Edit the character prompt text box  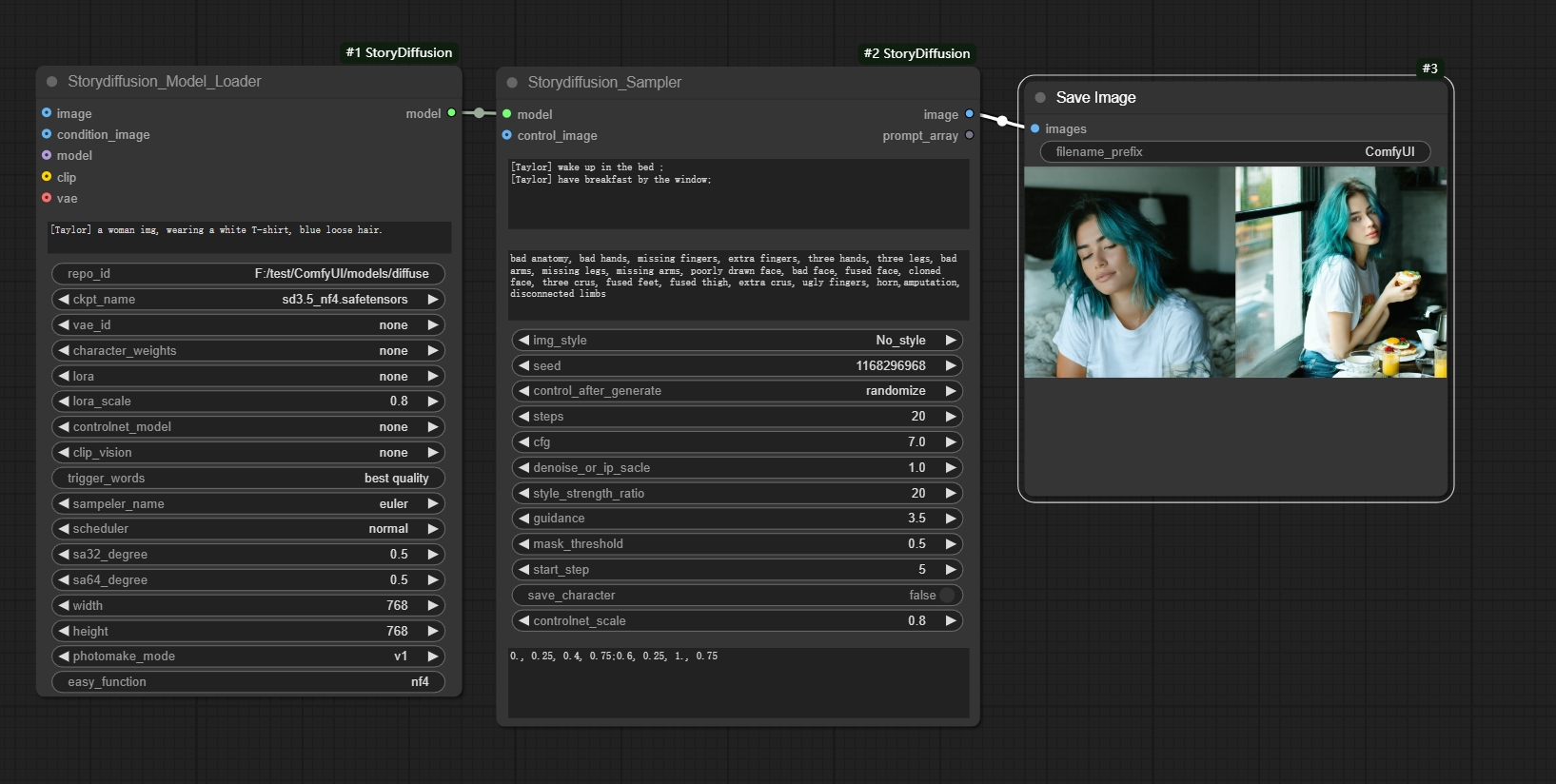pyautogui.click(x=249, y=237)
